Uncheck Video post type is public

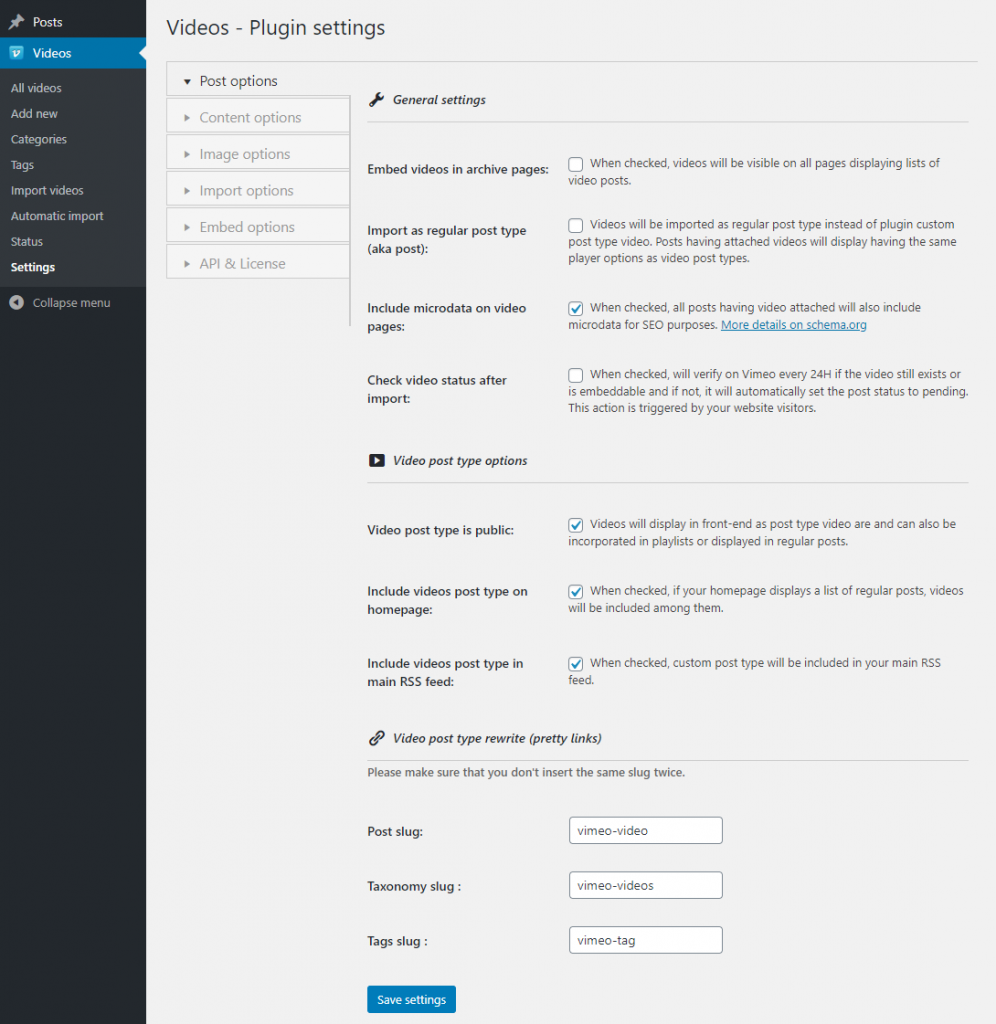click(575, 525)
